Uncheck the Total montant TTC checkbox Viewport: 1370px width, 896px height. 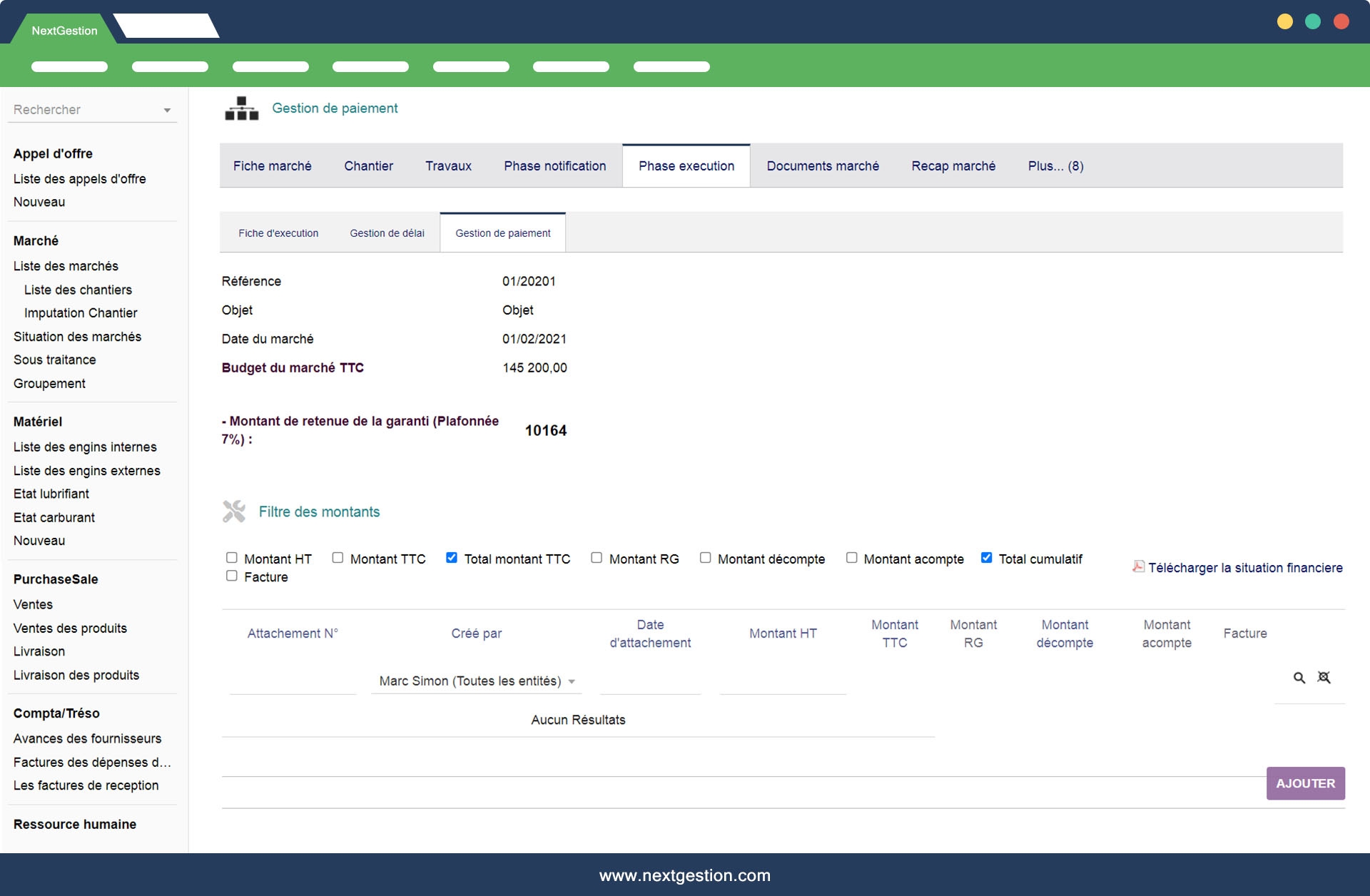[452, 558]
